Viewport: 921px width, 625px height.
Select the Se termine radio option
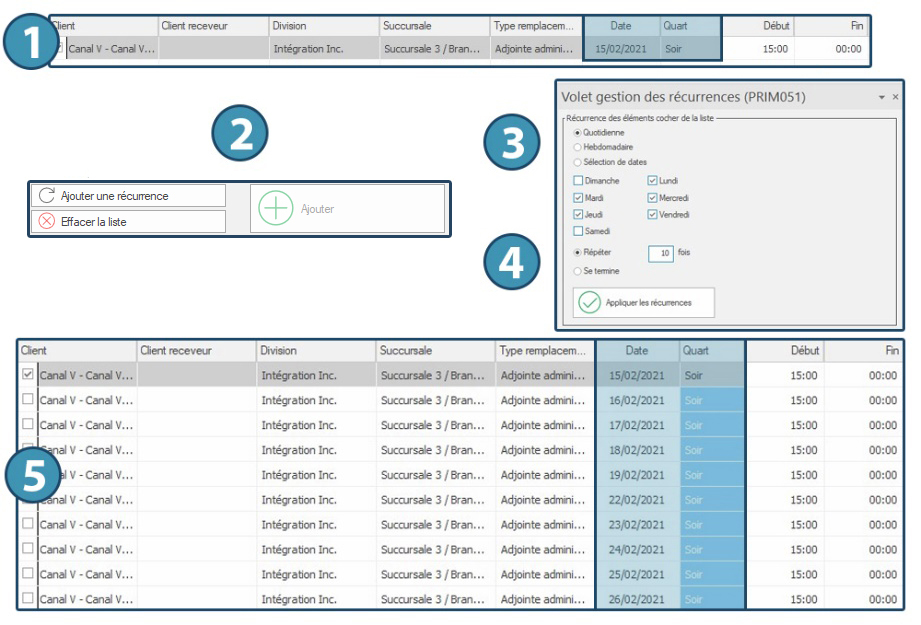577,271
